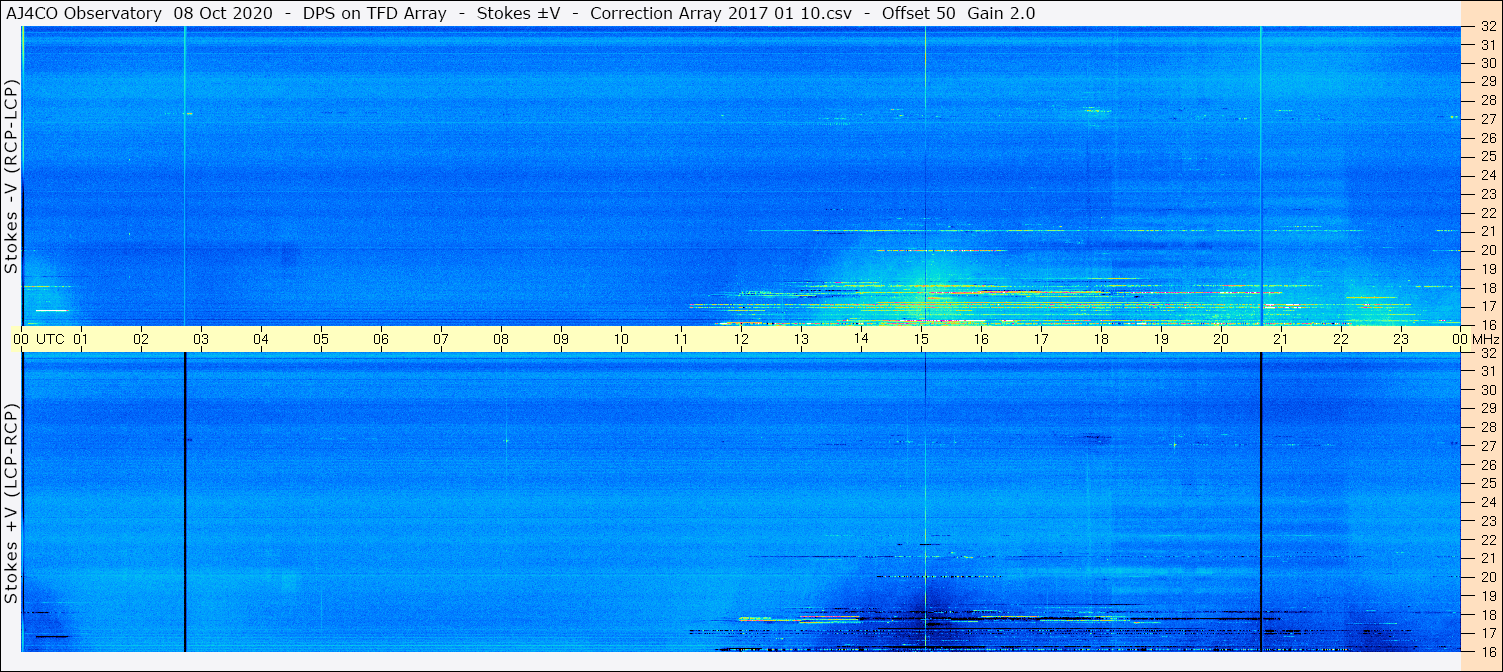The width and height of the screenshot is (1503, 672).
Task: Select the 07 hour tick on time axis
Action: (x=441, y=339)
